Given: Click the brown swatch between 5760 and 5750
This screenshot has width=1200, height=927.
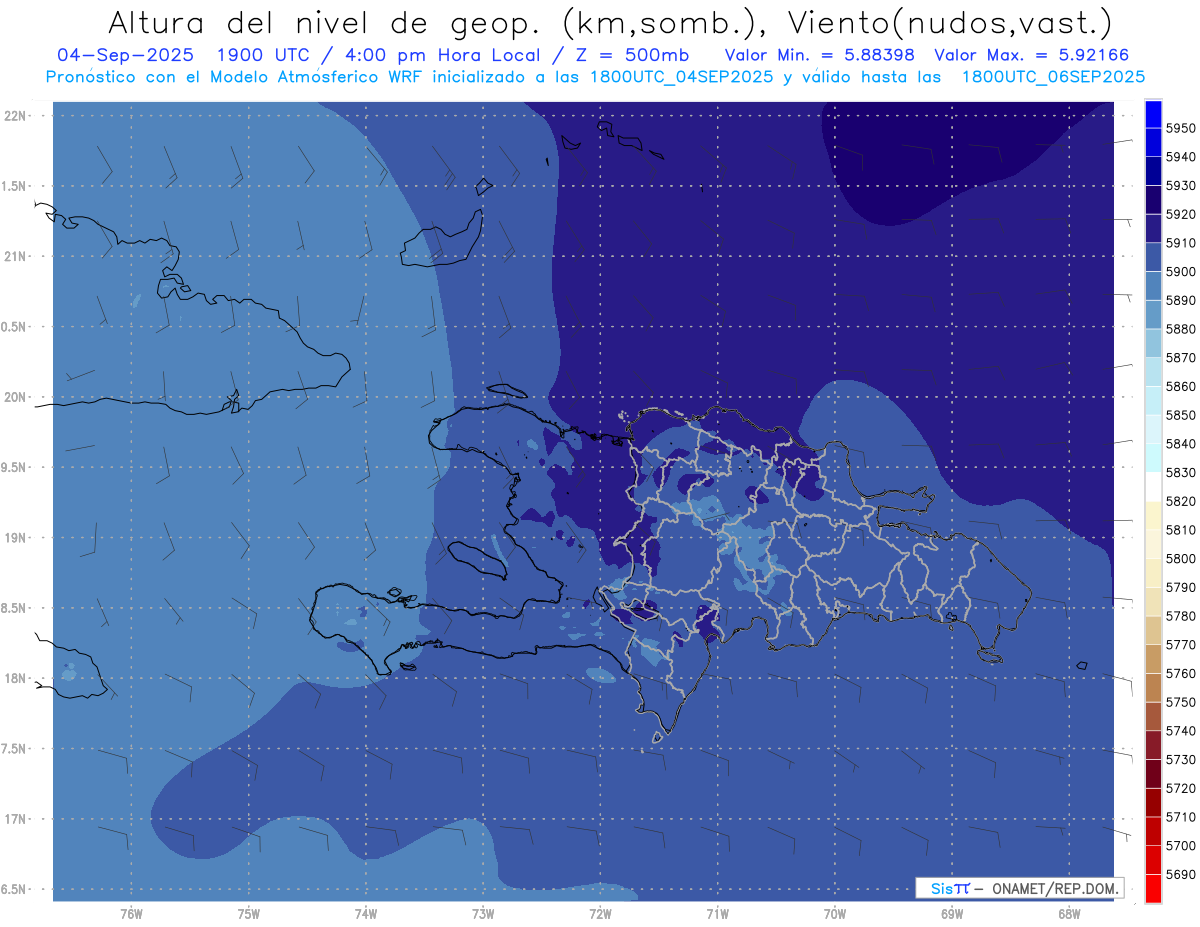Looking at the screenshot, I should point(1152,688).
